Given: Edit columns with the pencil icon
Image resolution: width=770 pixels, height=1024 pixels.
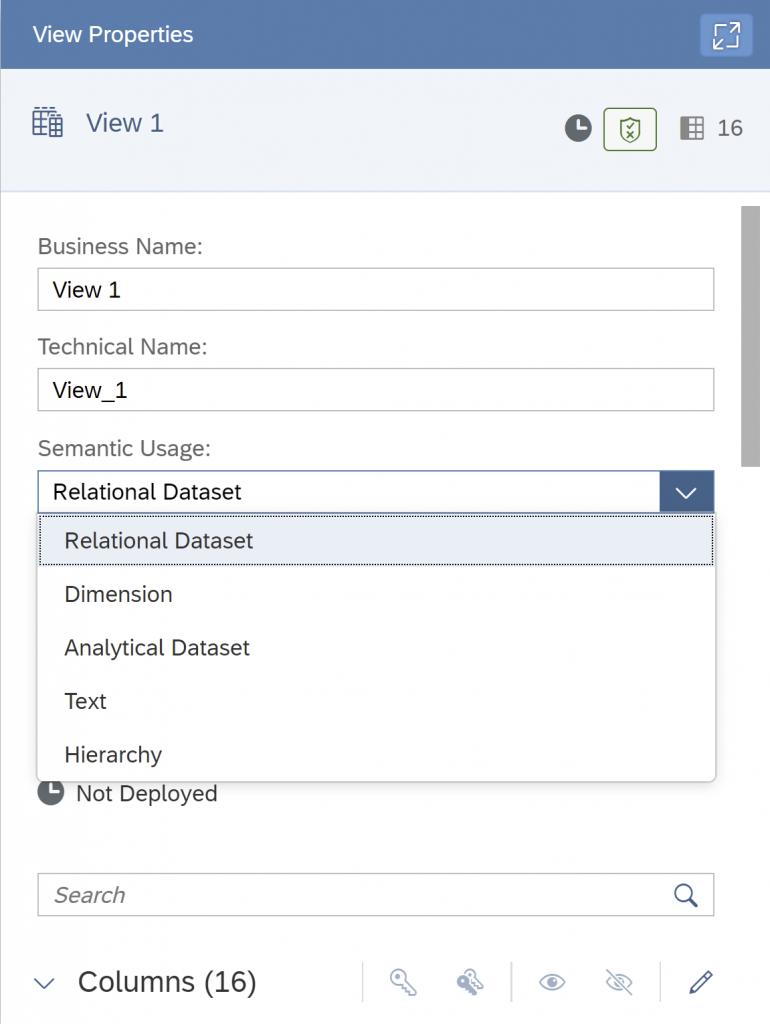Looking at the screenshot, I should pyautogui.click(x=701, y=982).
